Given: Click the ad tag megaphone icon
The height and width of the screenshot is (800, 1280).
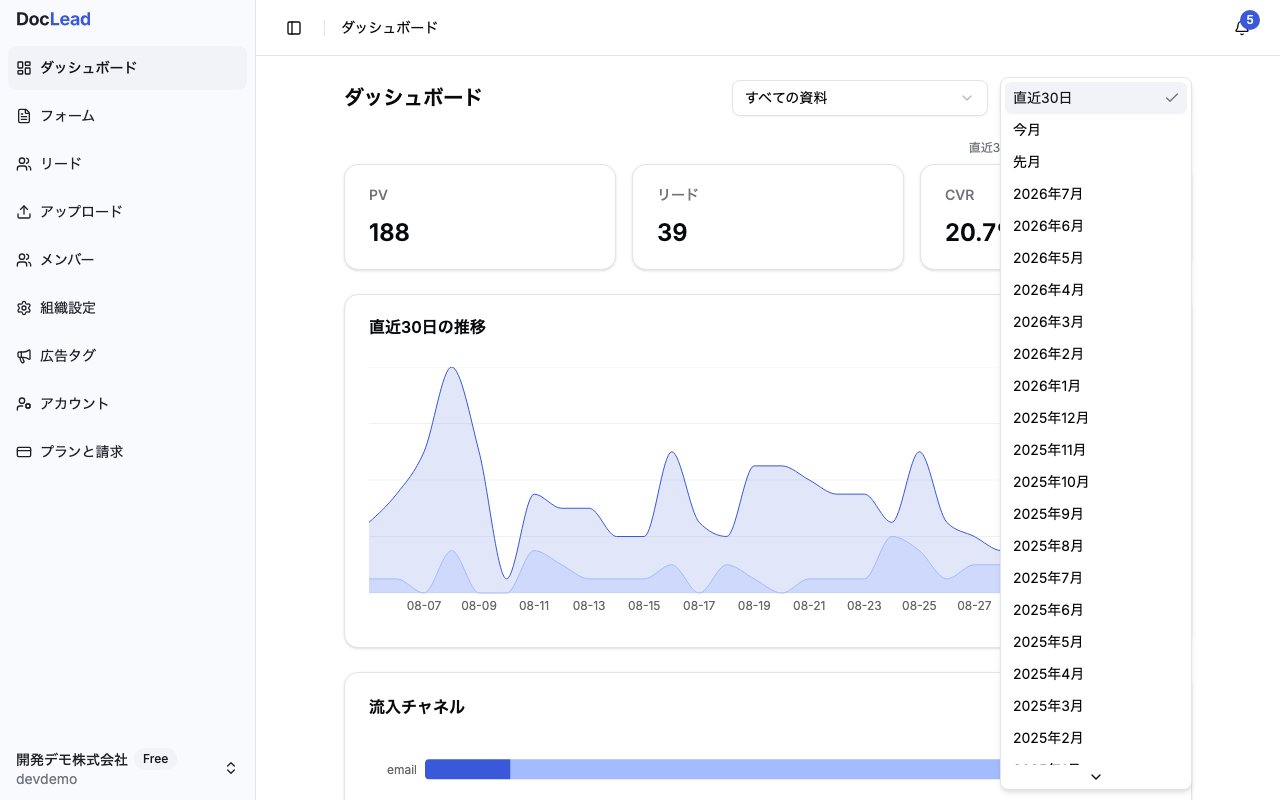Looking at the screenshot, I should click(x=24, y=356).
